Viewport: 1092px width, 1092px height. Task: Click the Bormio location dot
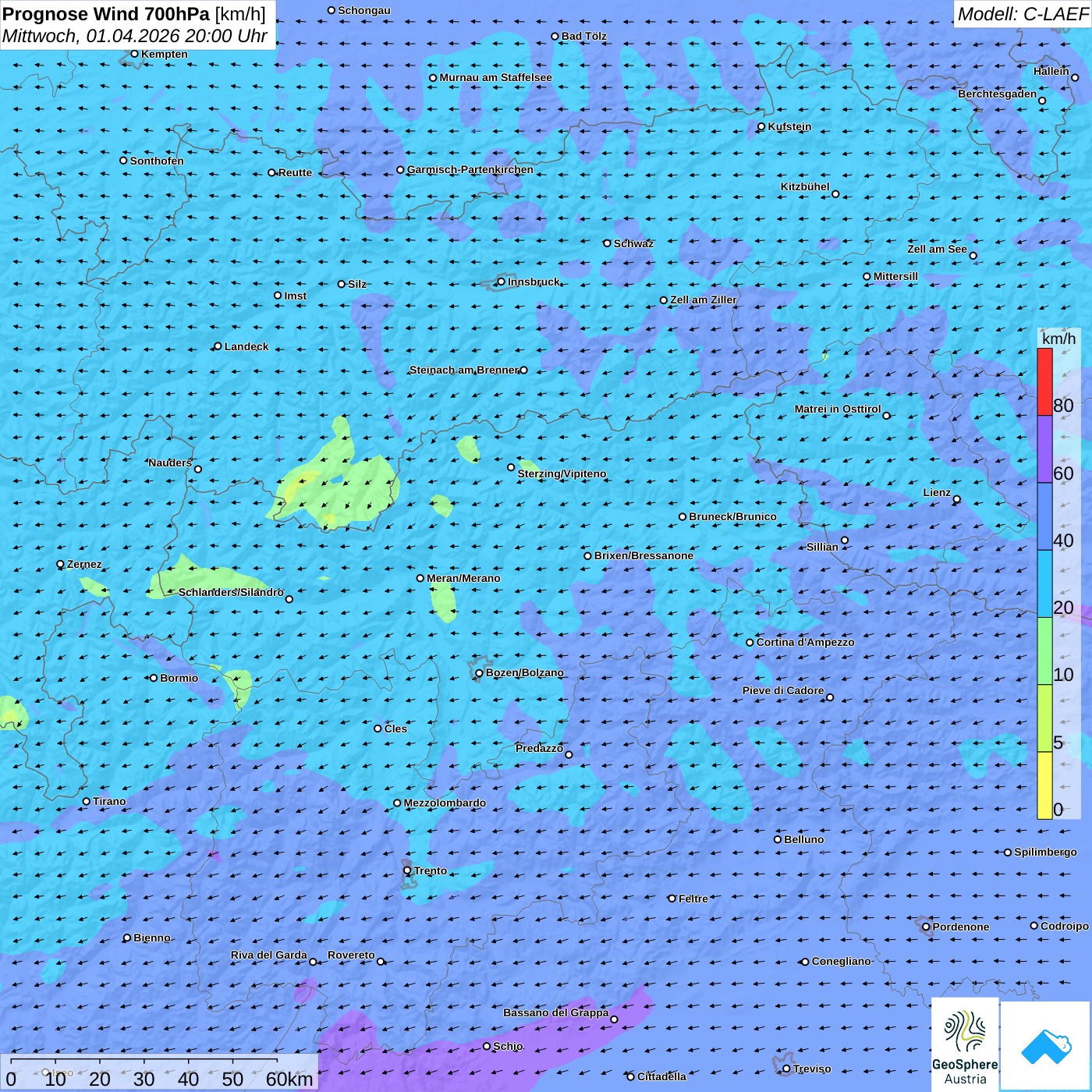[154, 678]
